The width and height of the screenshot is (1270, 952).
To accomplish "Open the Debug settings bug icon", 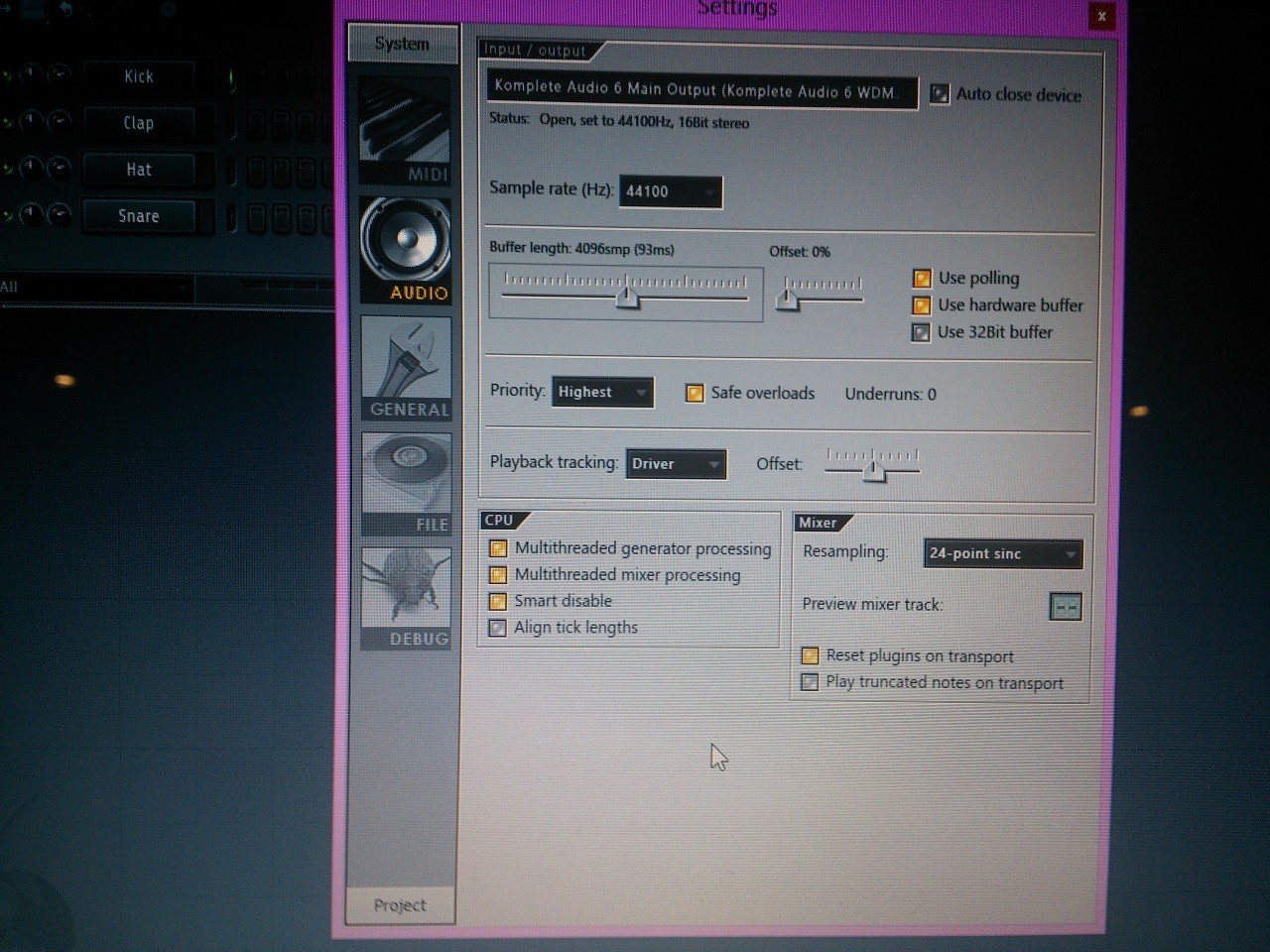I will click(407, 598).
